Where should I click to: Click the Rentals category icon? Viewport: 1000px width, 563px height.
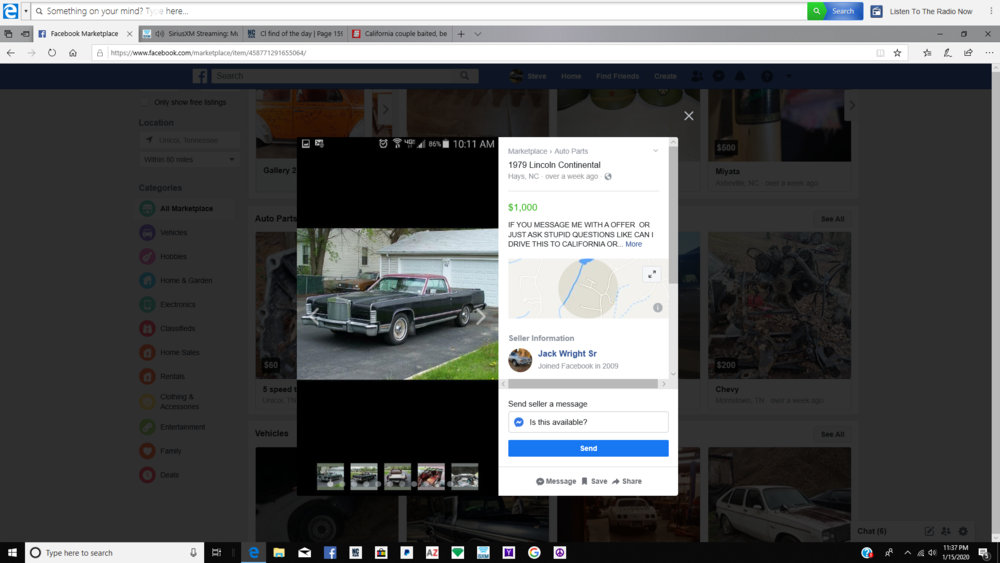(x=147, y=376)
